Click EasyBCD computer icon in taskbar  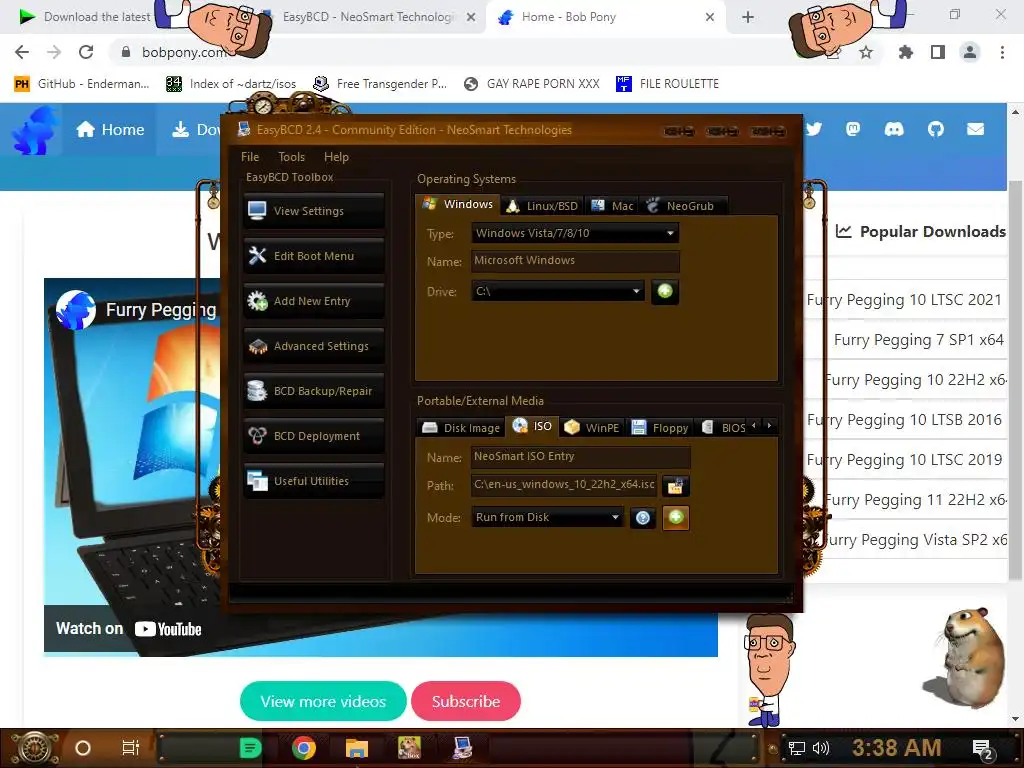click(462, 748)
